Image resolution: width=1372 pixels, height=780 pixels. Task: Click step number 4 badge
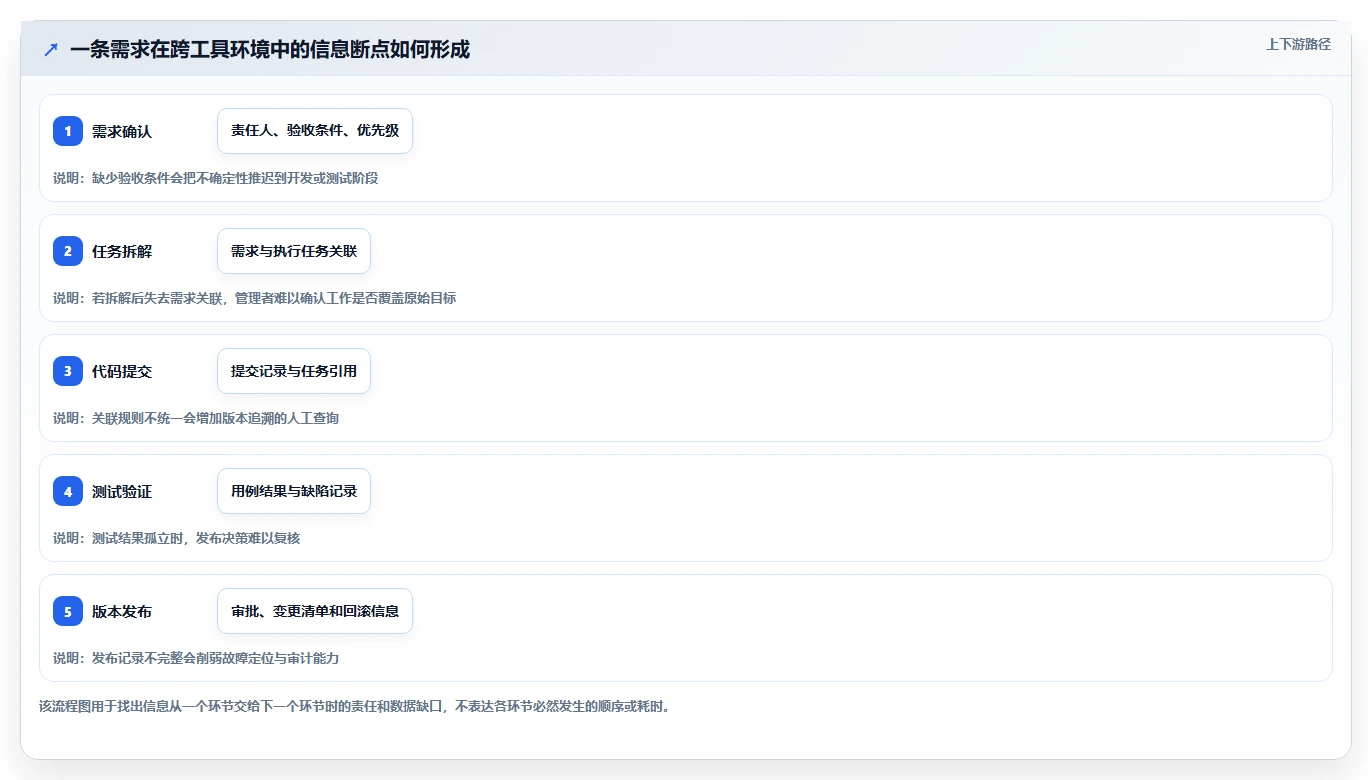pos(68,491)
